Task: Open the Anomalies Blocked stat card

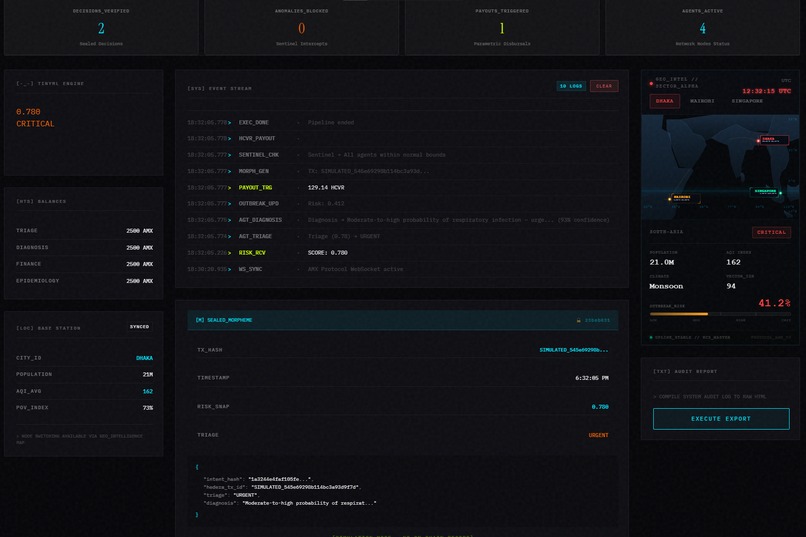Action: point(302,27)
